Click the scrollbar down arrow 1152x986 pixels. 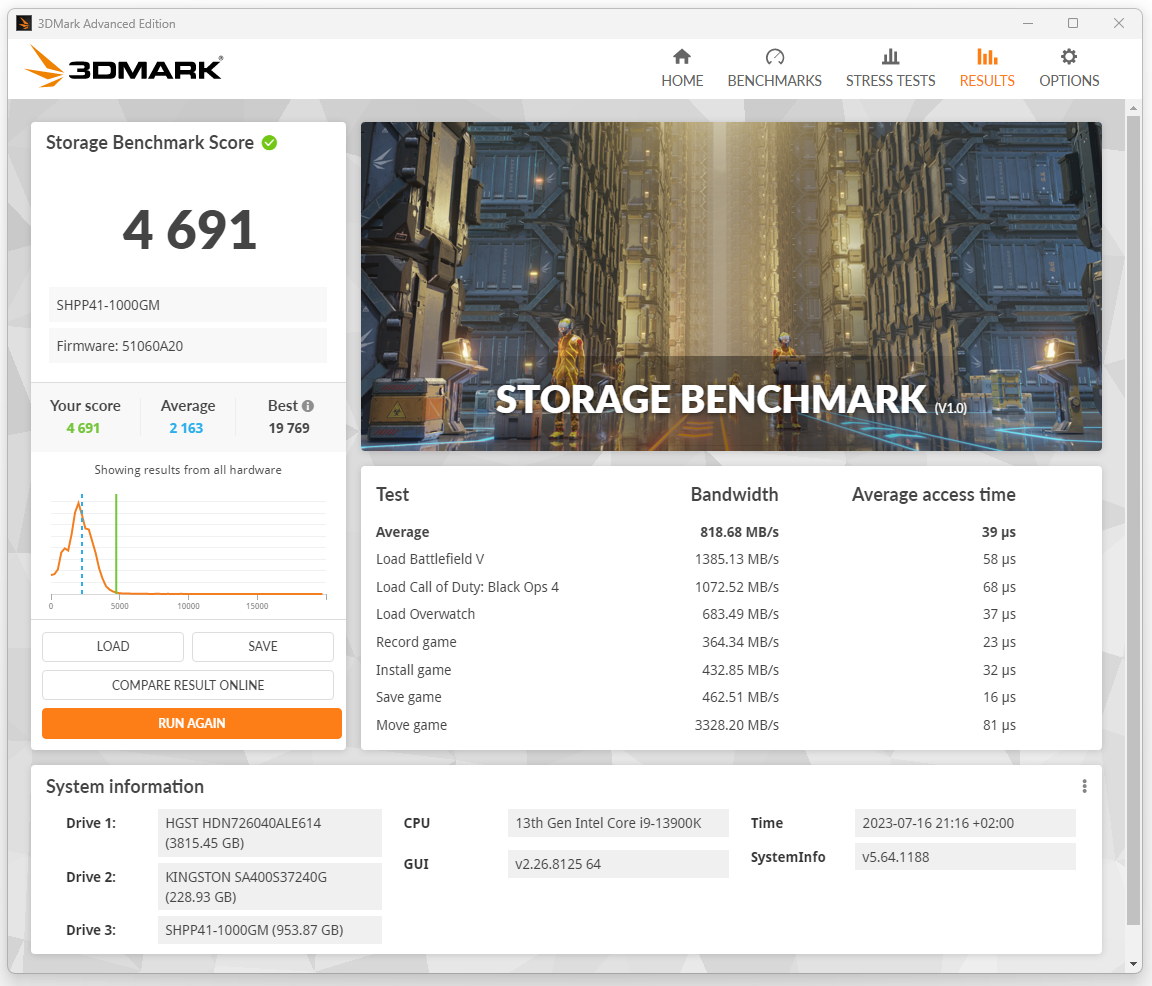(1133, 964)
